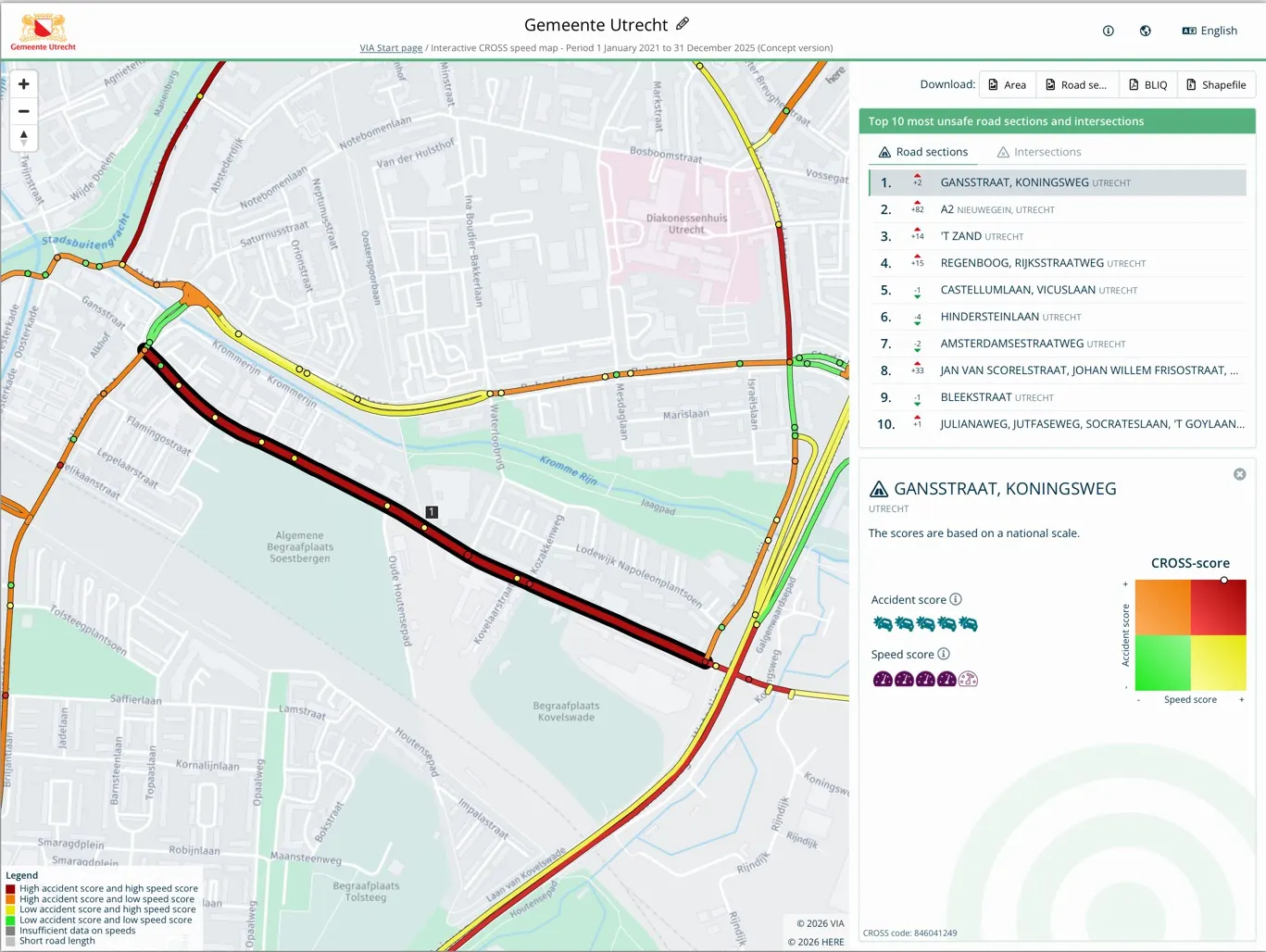The height and width of the screenshot is (952, 1266).
Task: Click the marker labeled 1 on the map
Action: tap(432, 512)
